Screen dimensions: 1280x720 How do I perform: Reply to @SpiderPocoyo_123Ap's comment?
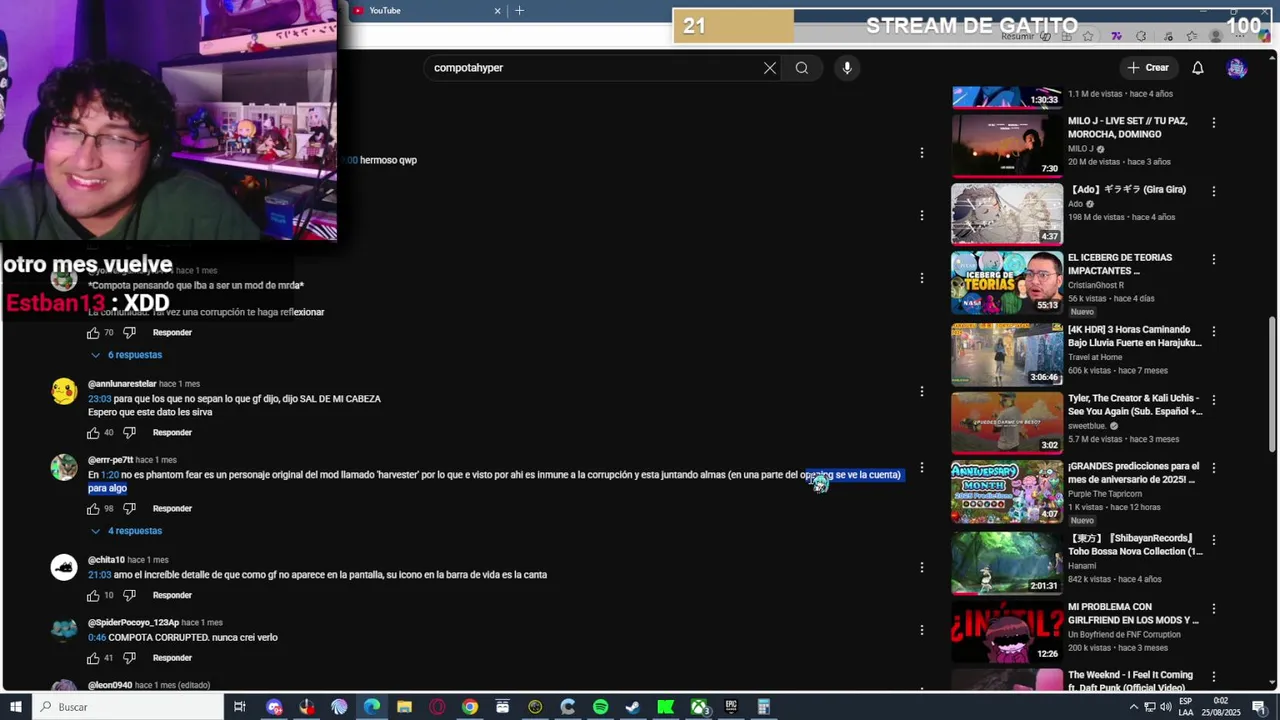172,658
